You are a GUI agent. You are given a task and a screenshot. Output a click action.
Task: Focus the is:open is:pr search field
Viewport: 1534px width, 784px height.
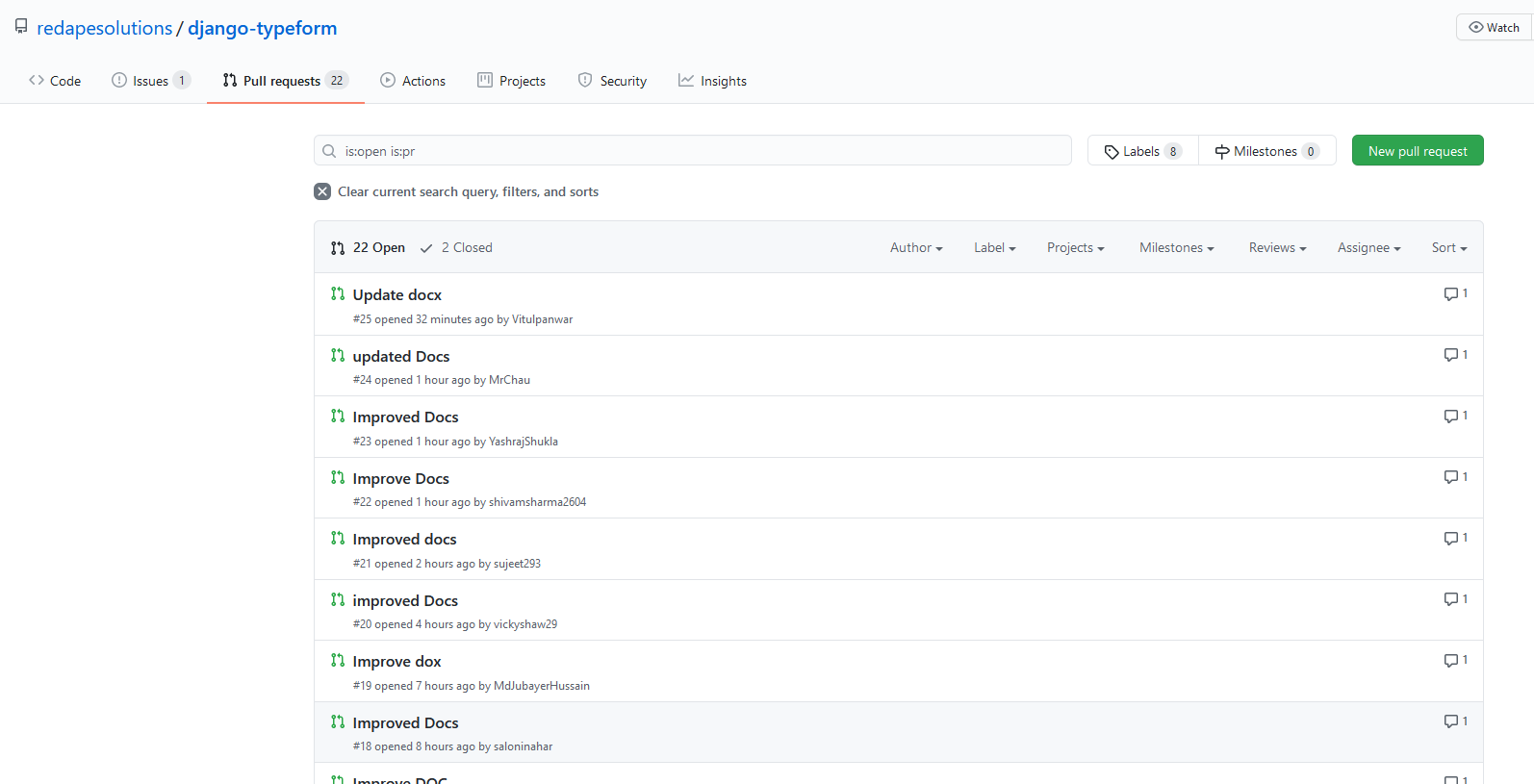[x=693, y=150]
